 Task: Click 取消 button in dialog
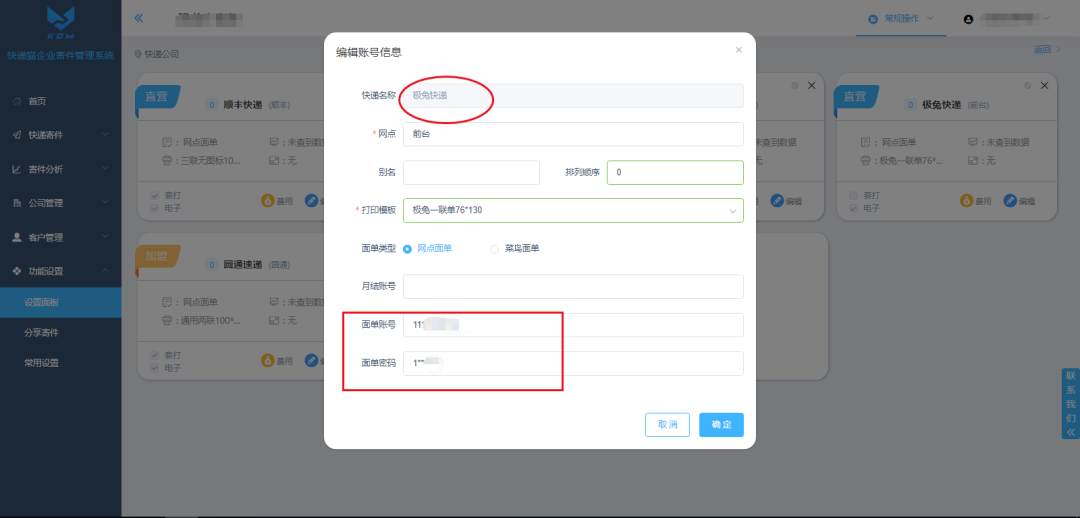[667, 425]
